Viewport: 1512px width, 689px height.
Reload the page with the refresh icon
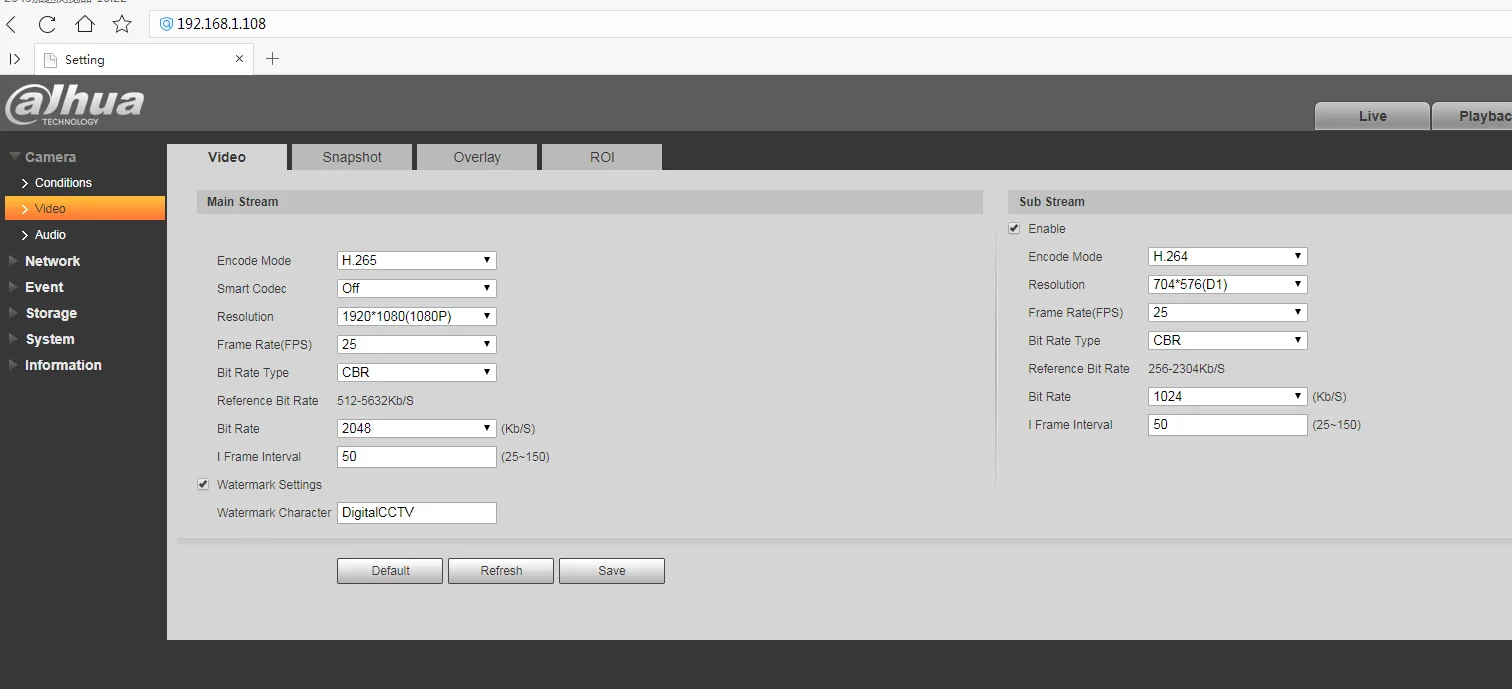pyautogui.click(x=47, y=24)
